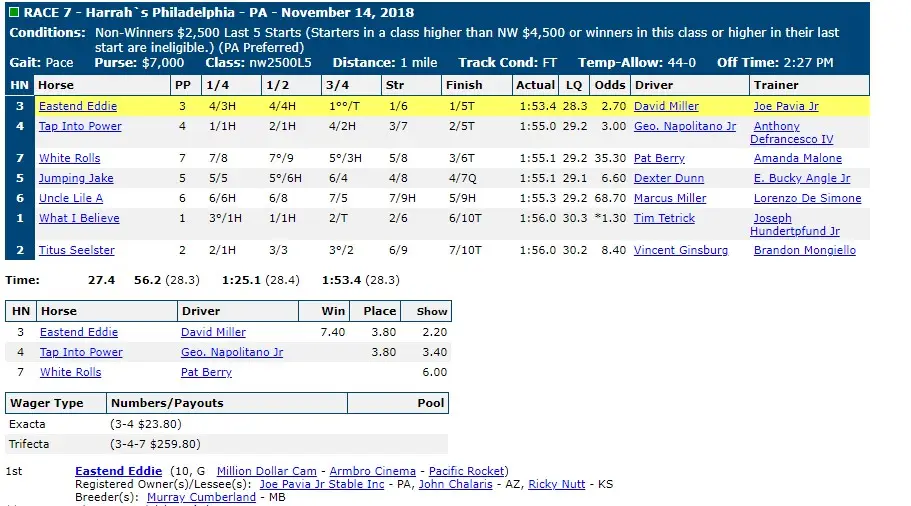Open driver David Miller's profile in results table
The height and width of the screenshot is (506, 911).
coord(666,106)
